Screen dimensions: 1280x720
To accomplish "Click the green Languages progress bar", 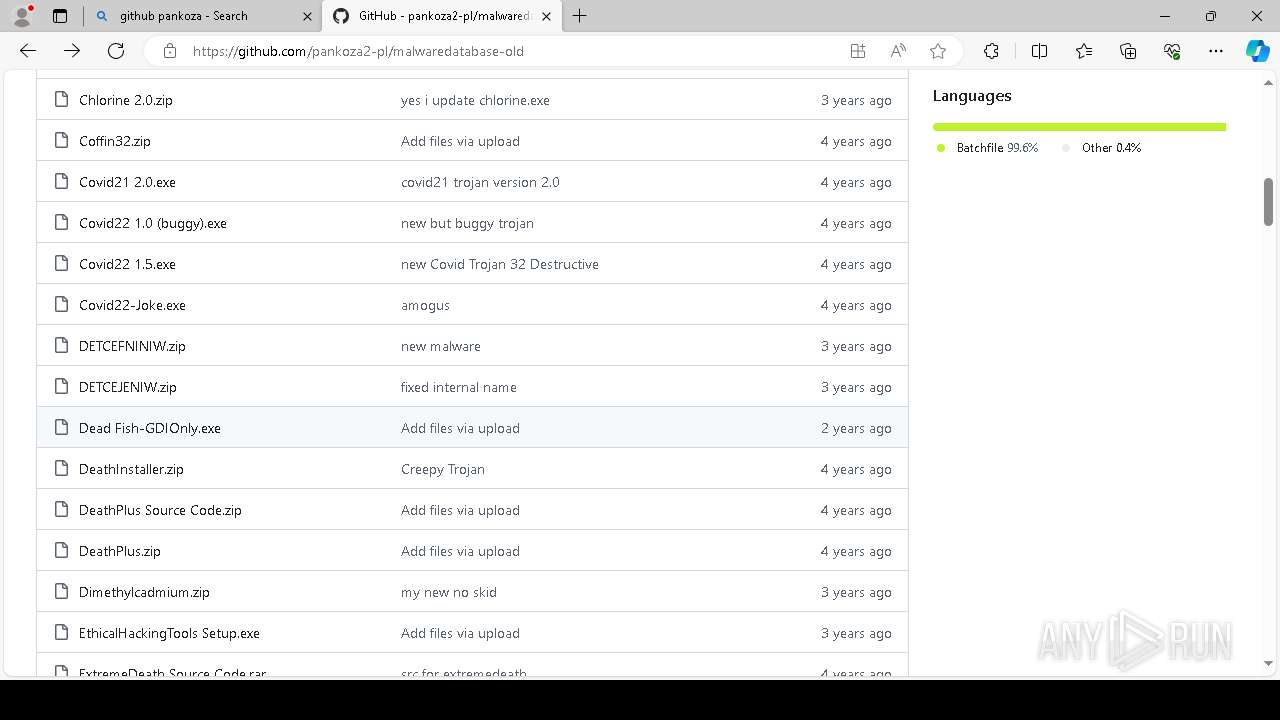I will coord(1079,127).
